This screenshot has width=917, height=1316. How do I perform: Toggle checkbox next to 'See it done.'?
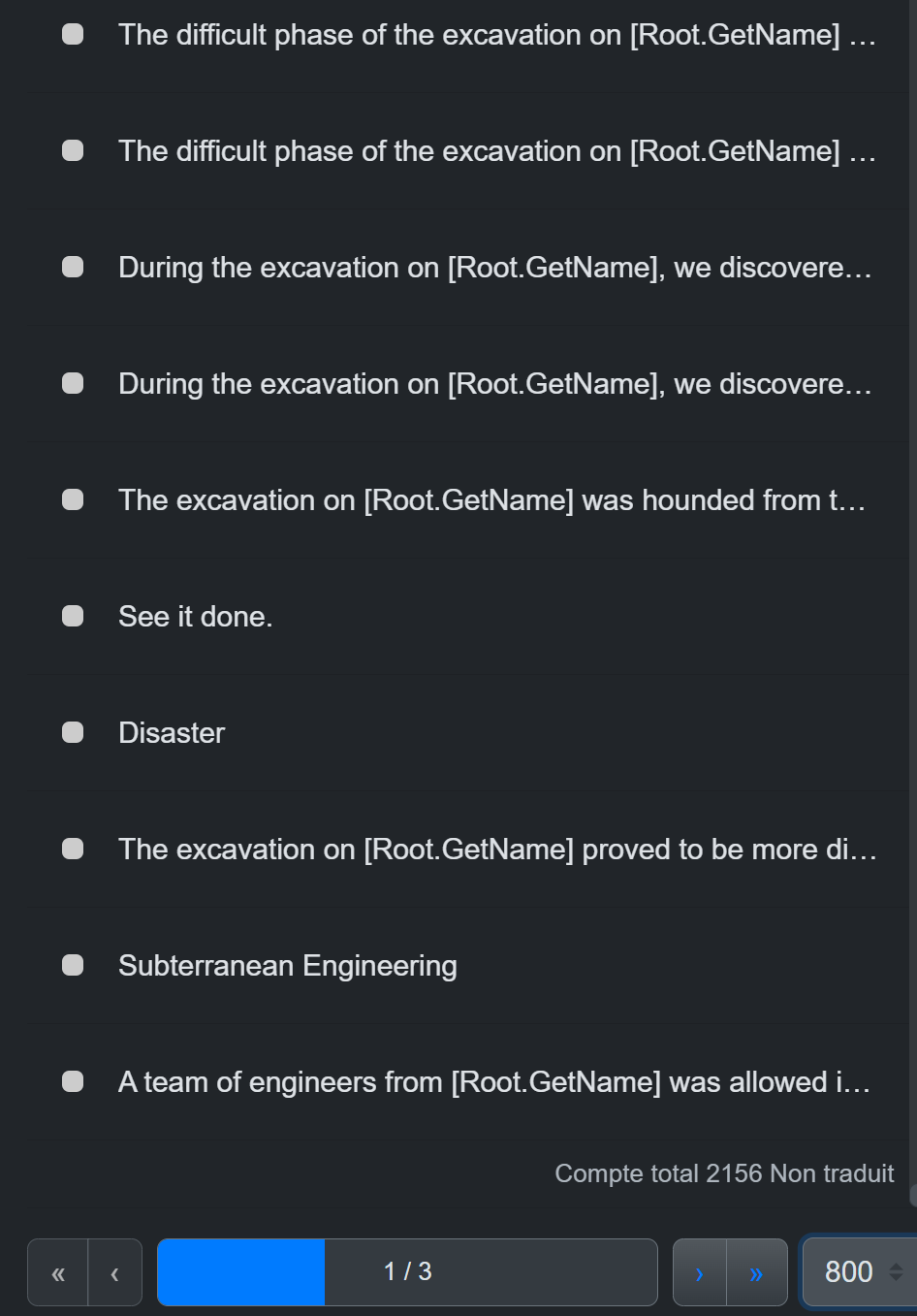[73, 616]
